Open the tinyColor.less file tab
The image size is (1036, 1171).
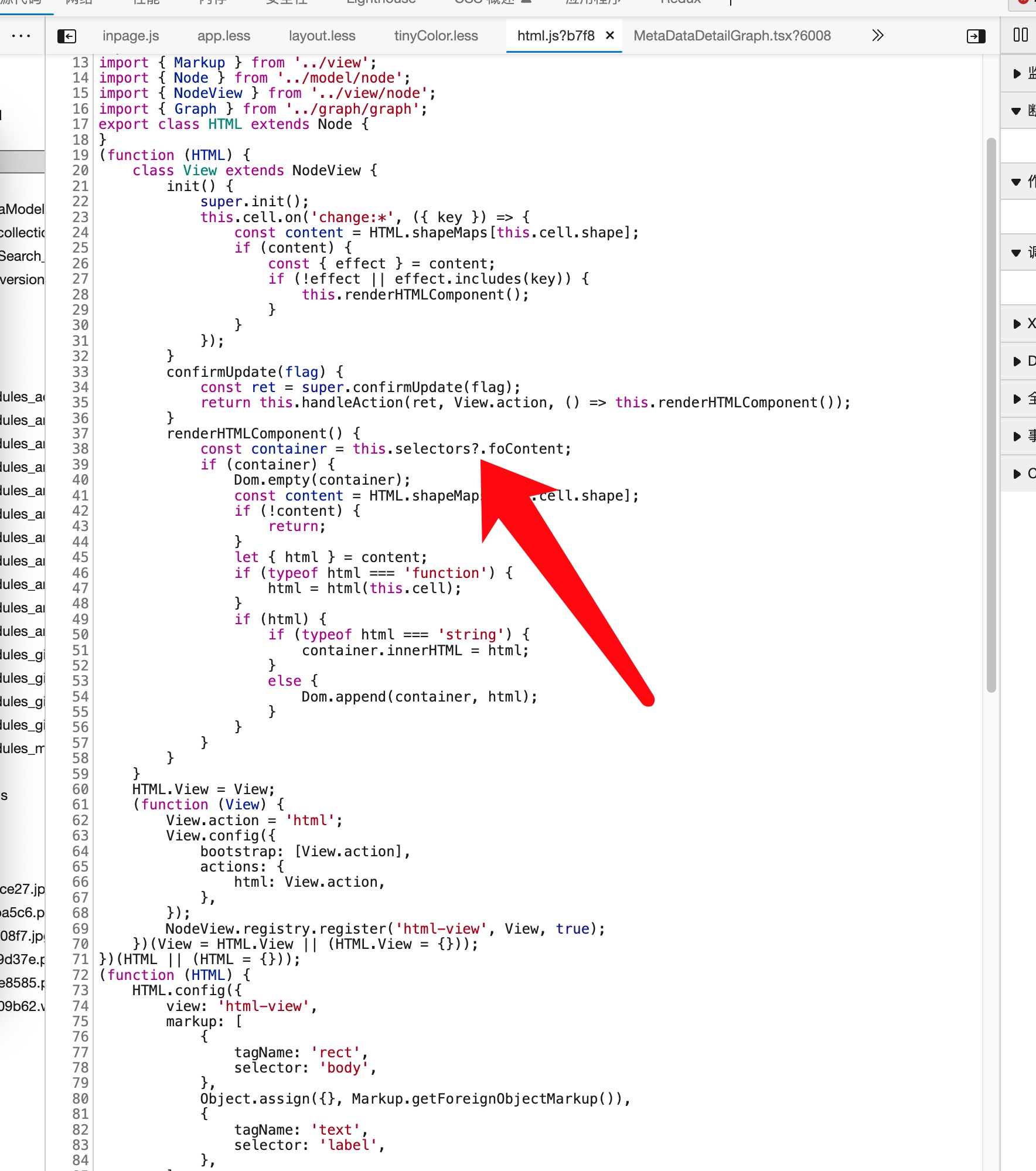coord(435,36)
